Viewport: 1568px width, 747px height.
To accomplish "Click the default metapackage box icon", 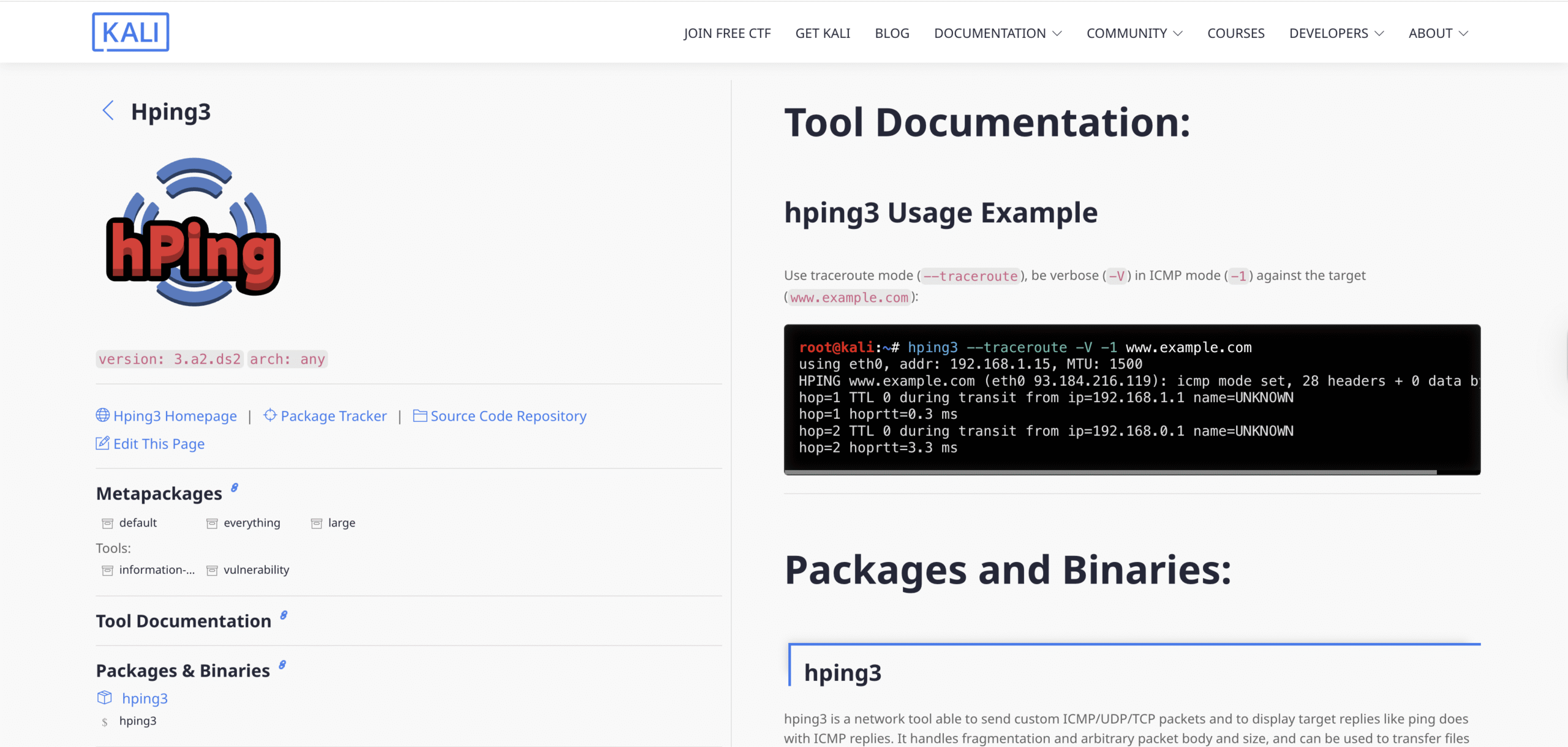I will 107,523.
